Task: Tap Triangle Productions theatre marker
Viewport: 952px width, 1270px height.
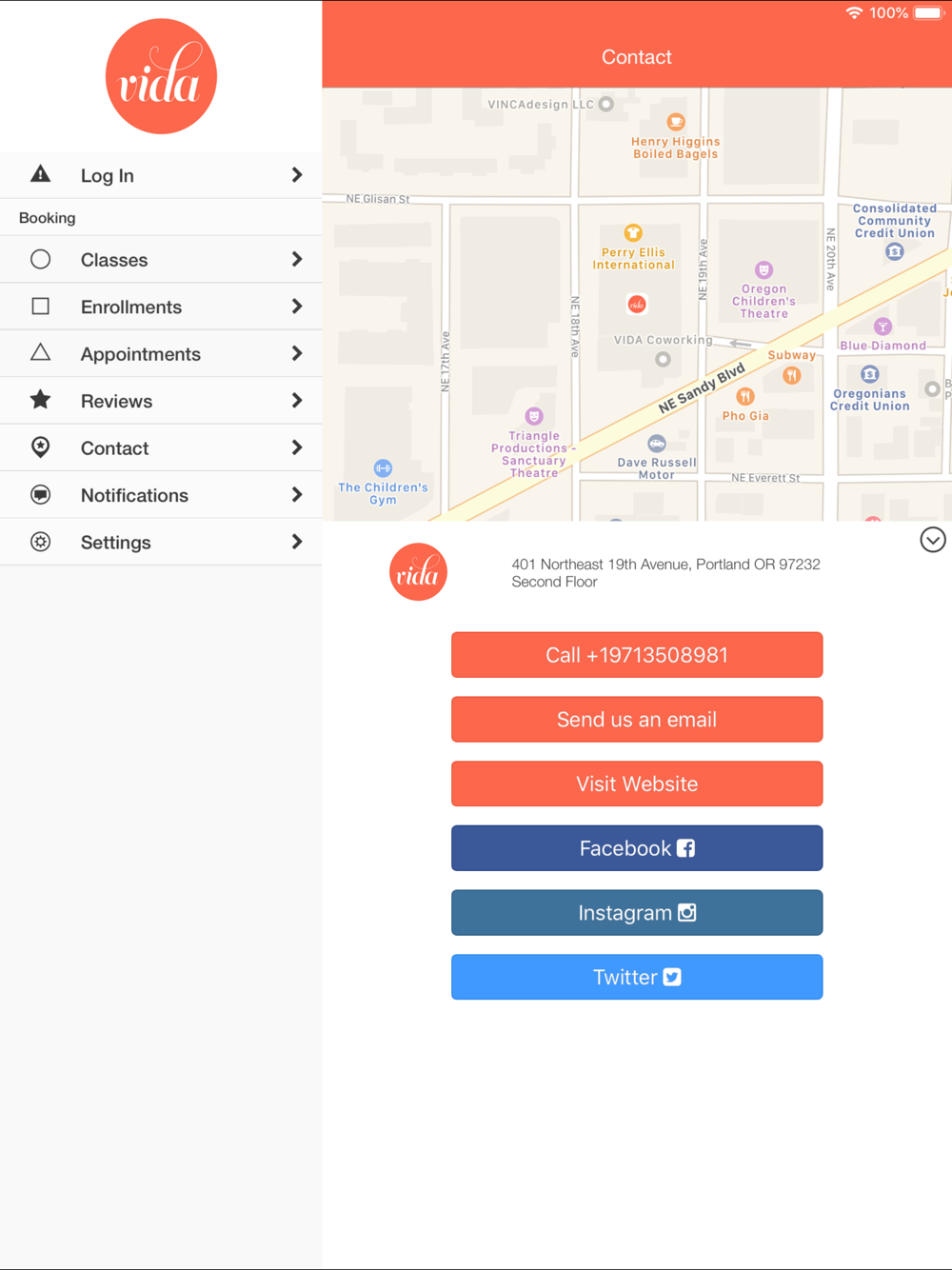Action: (534, 416)
